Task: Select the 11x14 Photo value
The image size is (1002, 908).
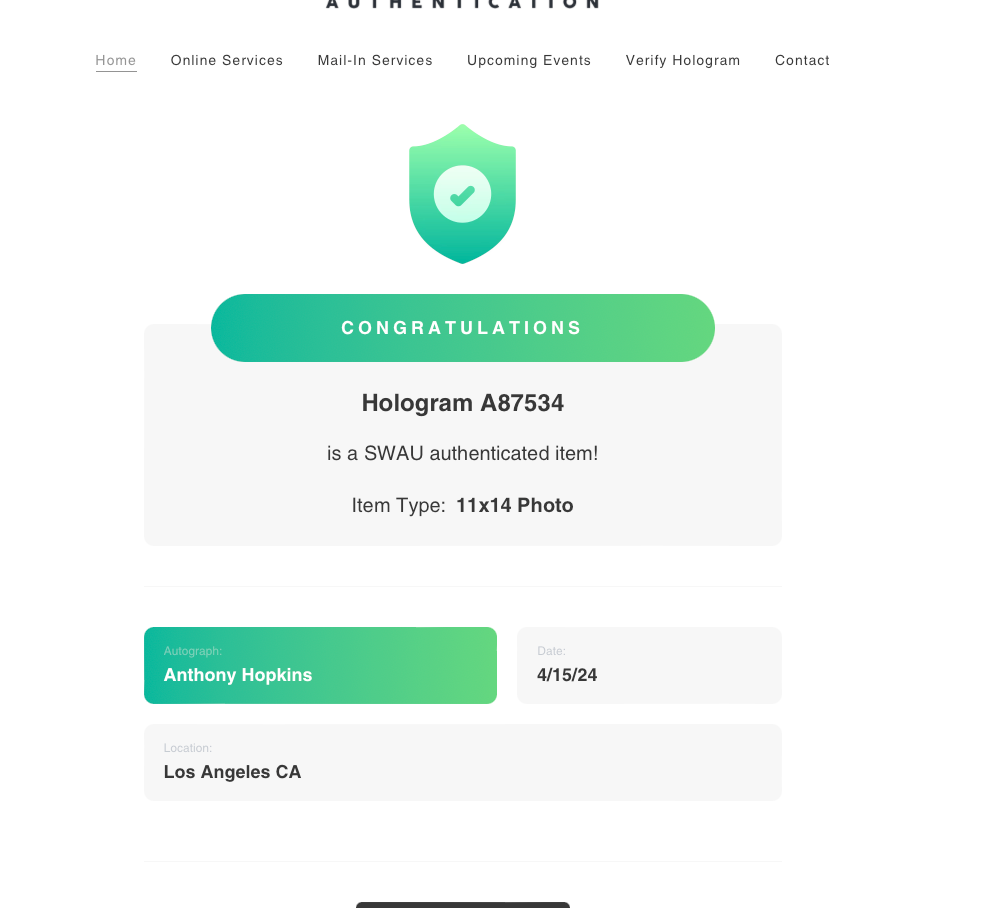Action: (x=515, y=506)
